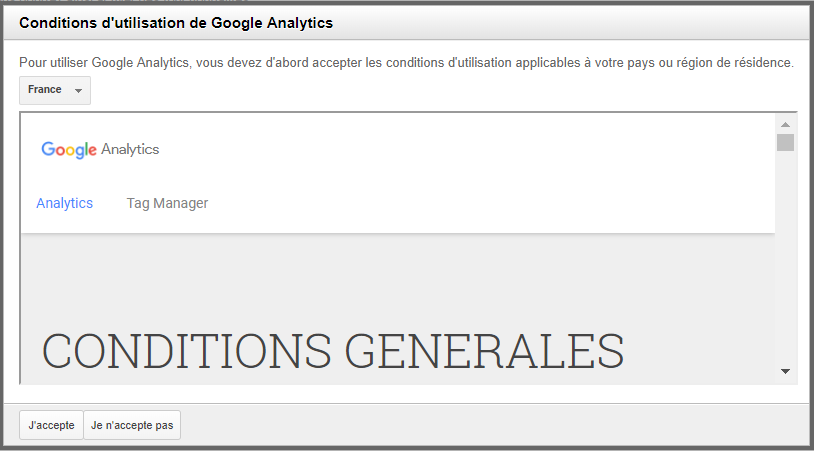The height and width of the screenshot is (451, 814).
Task: Click the colored Google wordmark
Action: point(69,149)
